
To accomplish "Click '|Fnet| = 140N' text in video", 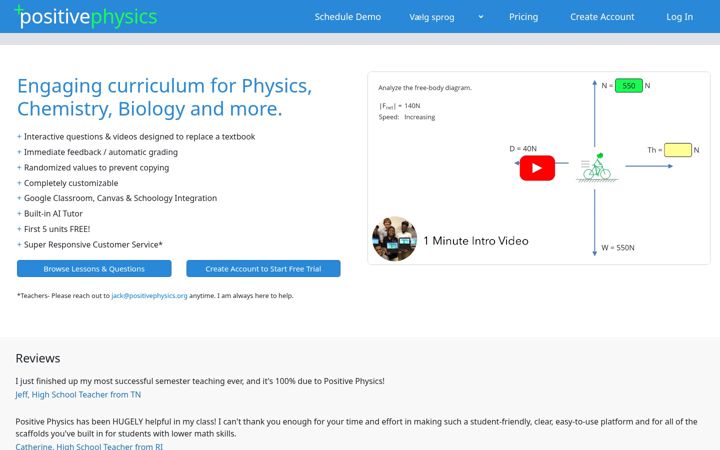I will 399,106.
